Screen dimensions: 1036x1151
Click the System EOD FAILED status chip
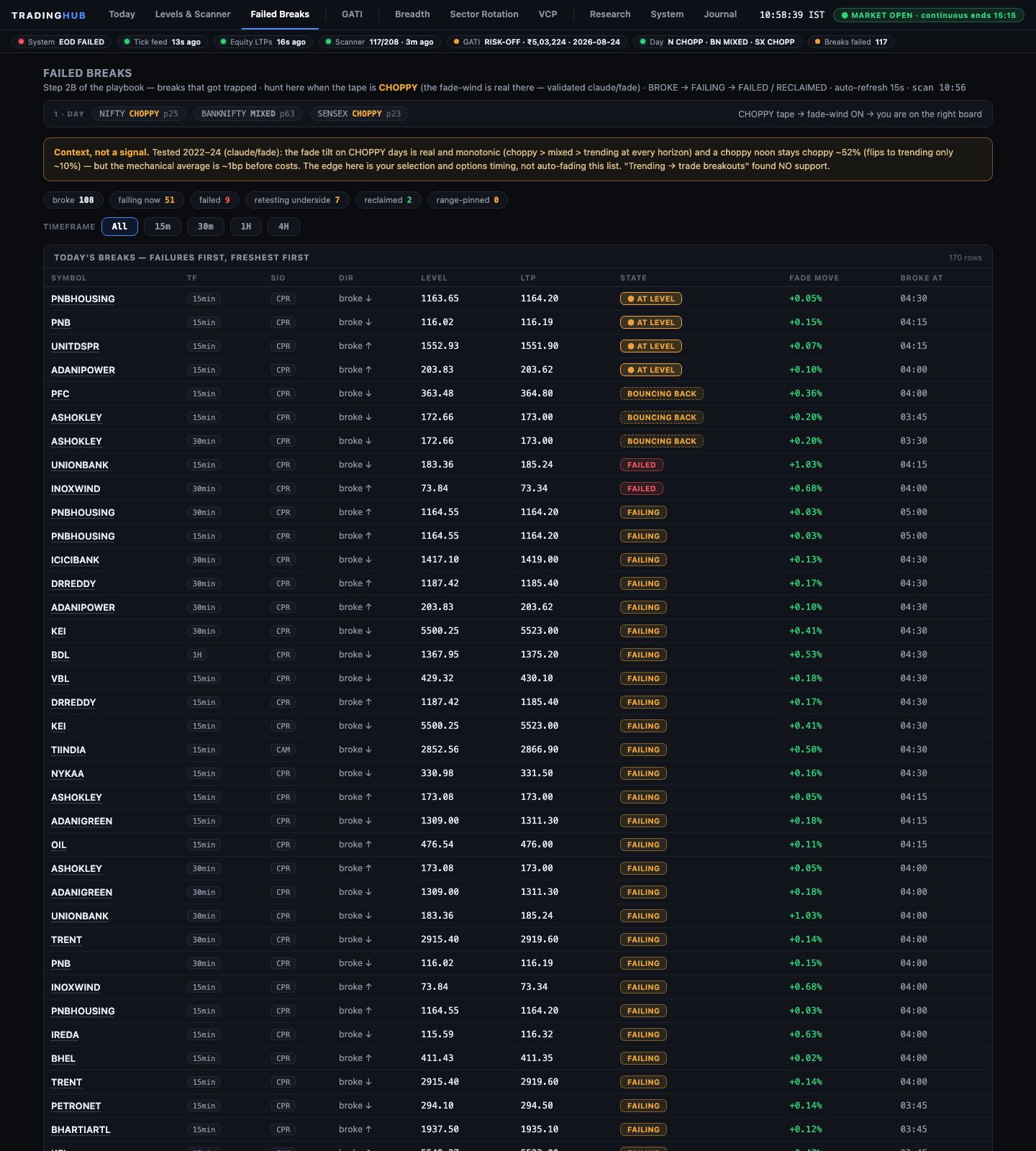click(x=61, y=42)
